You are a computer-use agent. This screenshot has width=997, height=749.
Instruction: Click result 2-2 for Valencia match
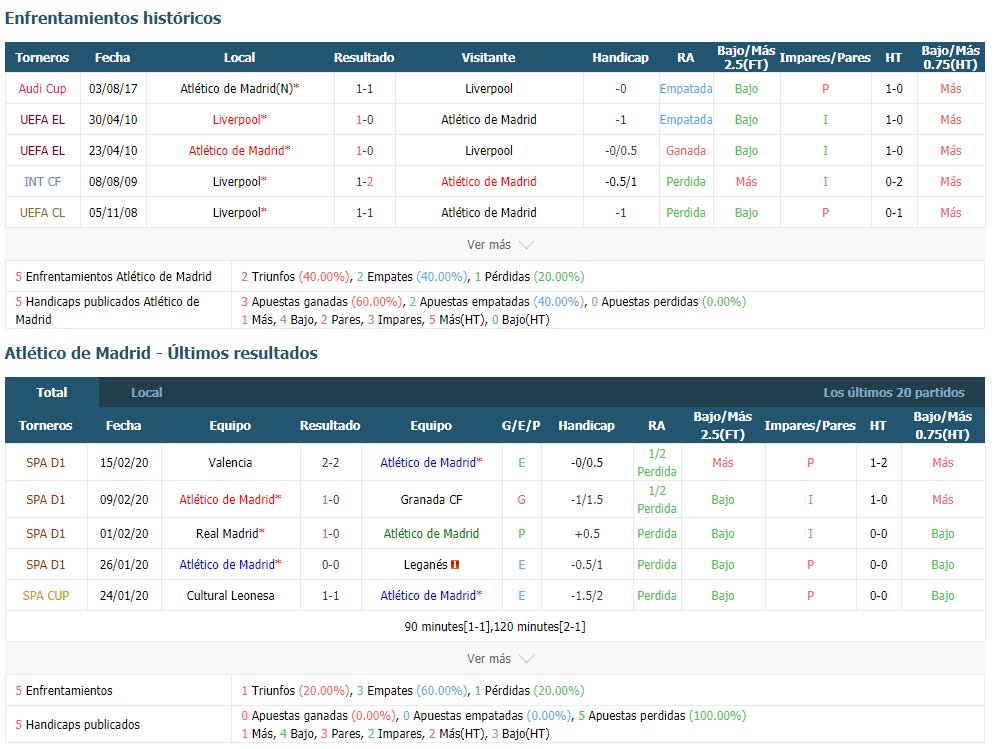click(330, 463)
